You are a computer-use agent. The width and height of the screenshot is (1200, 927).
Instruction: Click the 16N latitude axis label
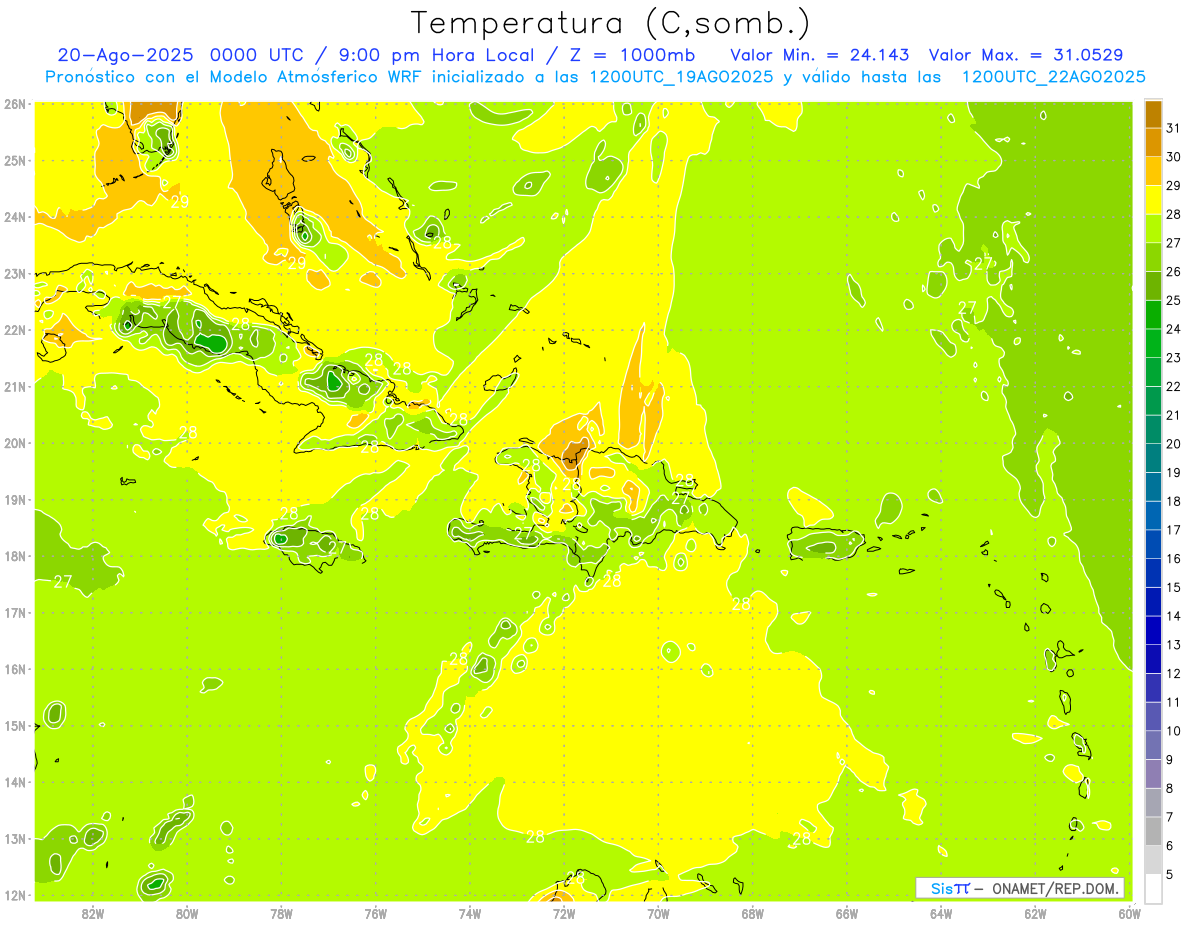14,669
